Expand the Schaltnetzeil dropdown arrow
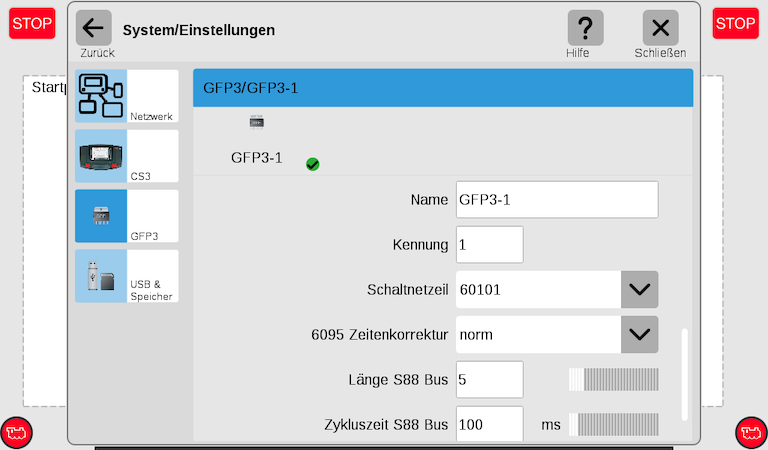768x450 pixels. pyautogui.click(x=639, y=290)
